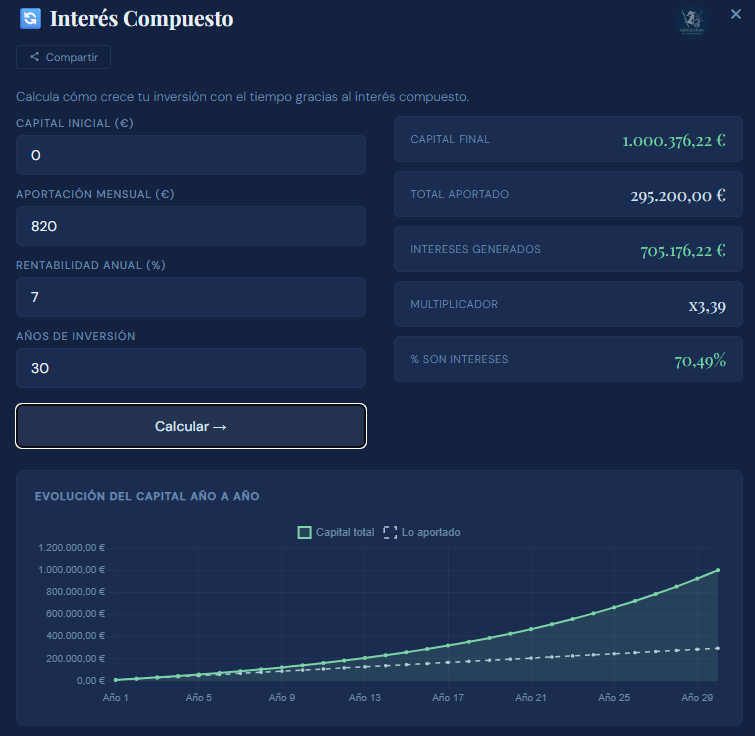Click the share icon in Compartir button
Viewport: 755px width, 736px height.
click(34, 57)
